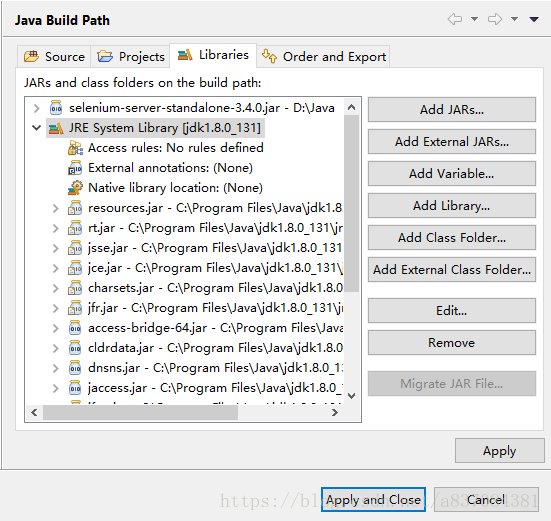Click the JRE System Library books icon
Viewport: 551px width, 521px height.
(56, 128)
